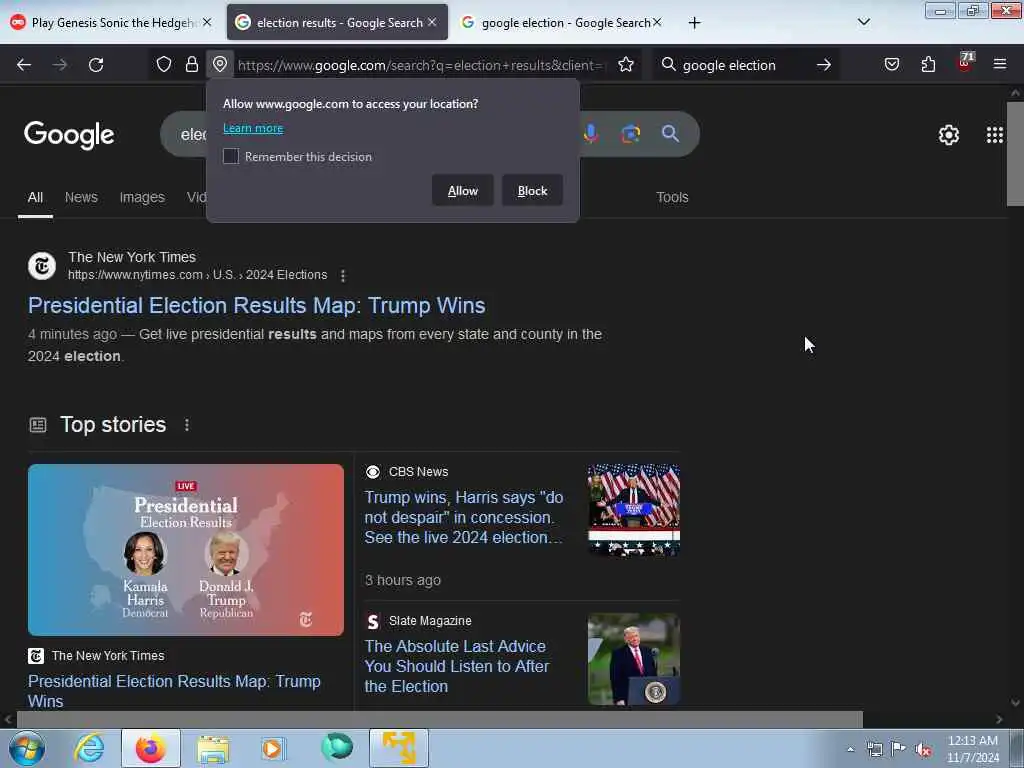Open Slate's Absolute Last Advice story

(x=456, y=666)
